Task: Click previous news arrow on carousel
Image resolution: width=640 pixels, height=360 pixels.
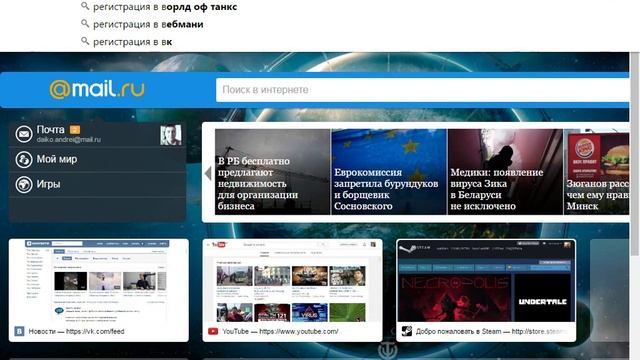Action: (208, 173)
